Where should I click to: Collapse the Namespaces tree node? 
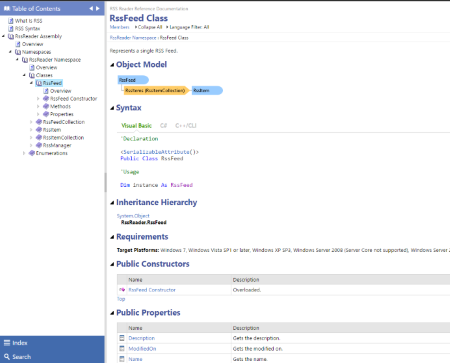pos(10,52)
